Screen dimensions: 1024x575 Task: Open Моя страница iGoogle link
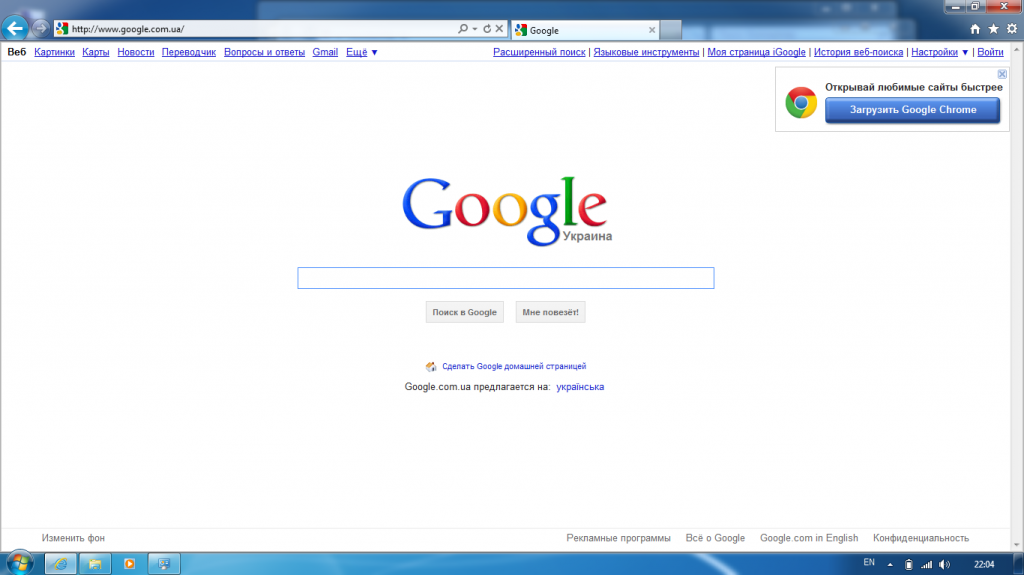[756, 52]
